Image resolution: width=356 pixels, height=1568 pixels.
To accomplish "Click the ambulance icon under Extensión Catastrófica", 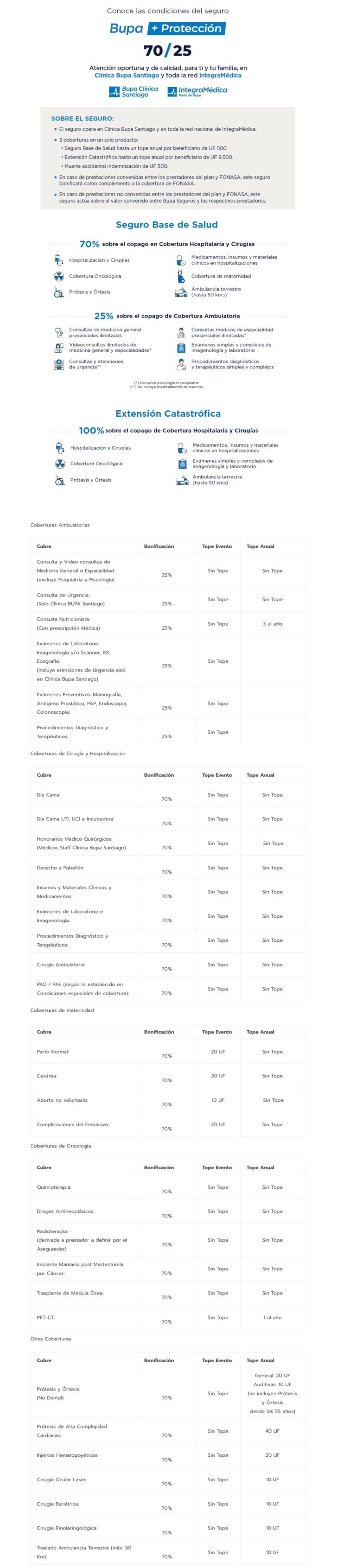I will (182, 480).
